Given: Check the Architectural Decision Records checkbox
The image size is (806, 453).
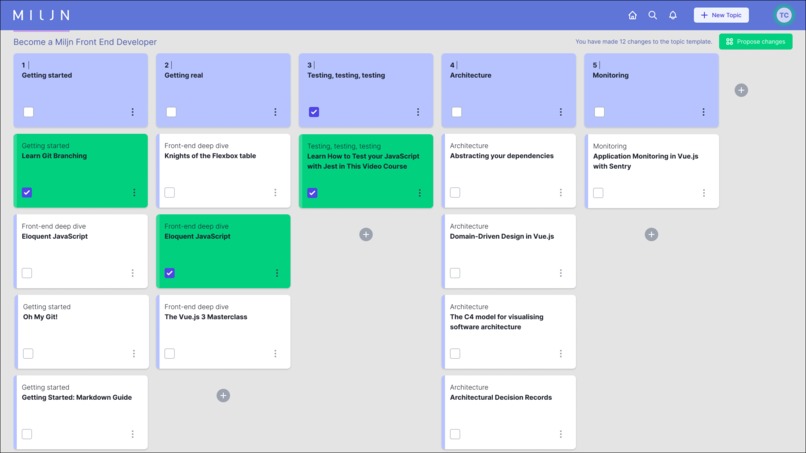Looking at the screenshot, I should pyautogui.click(x=455, y=434).
